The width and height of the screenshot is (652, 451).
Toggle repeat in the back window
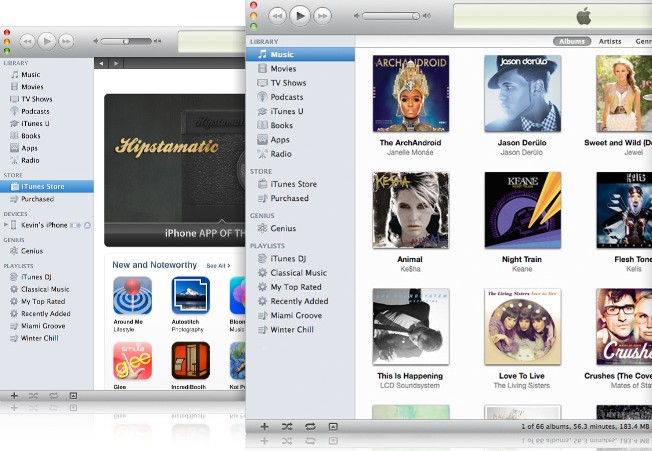[53, 396]
